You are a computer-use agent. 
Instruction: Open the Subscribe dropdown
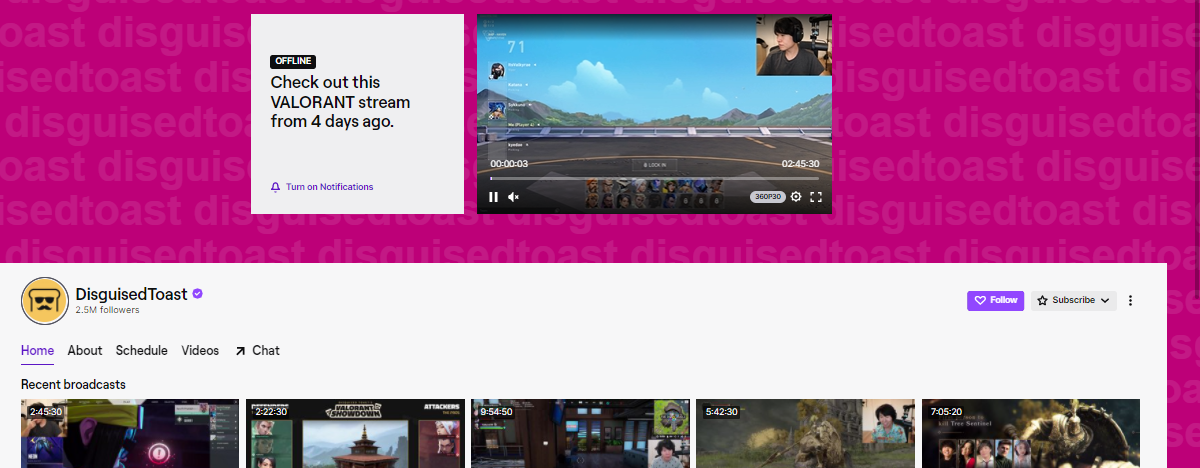click(1074, 300)
